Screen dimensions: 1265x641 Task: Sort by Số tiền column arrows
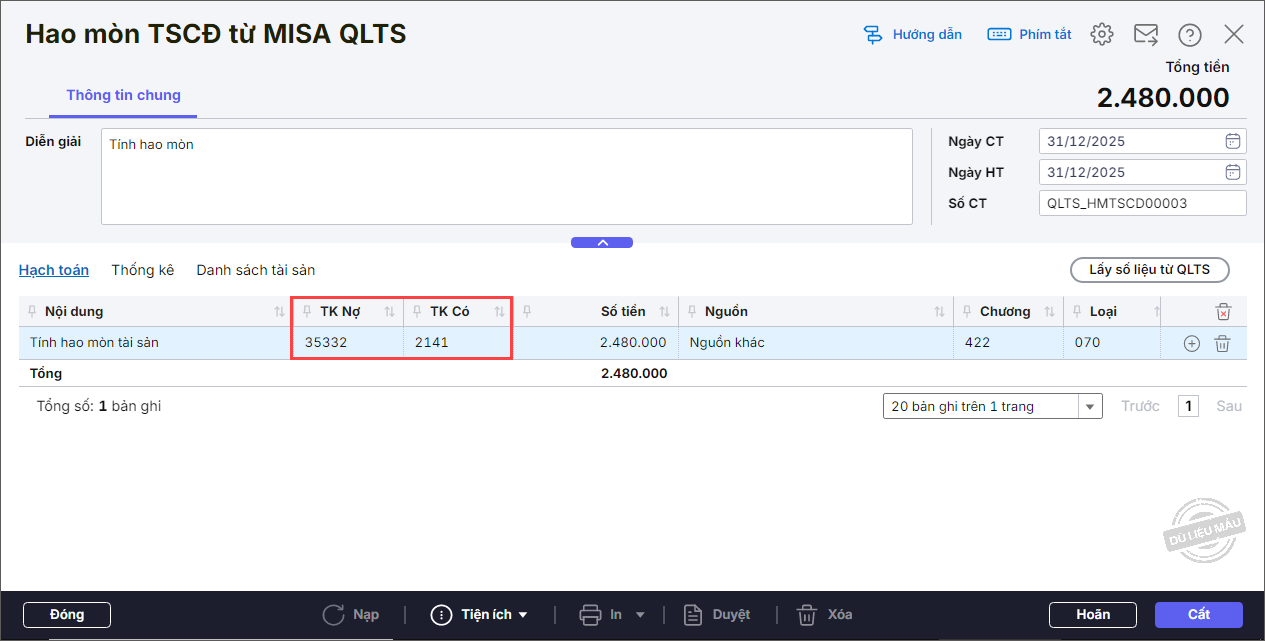click(664, 312)
